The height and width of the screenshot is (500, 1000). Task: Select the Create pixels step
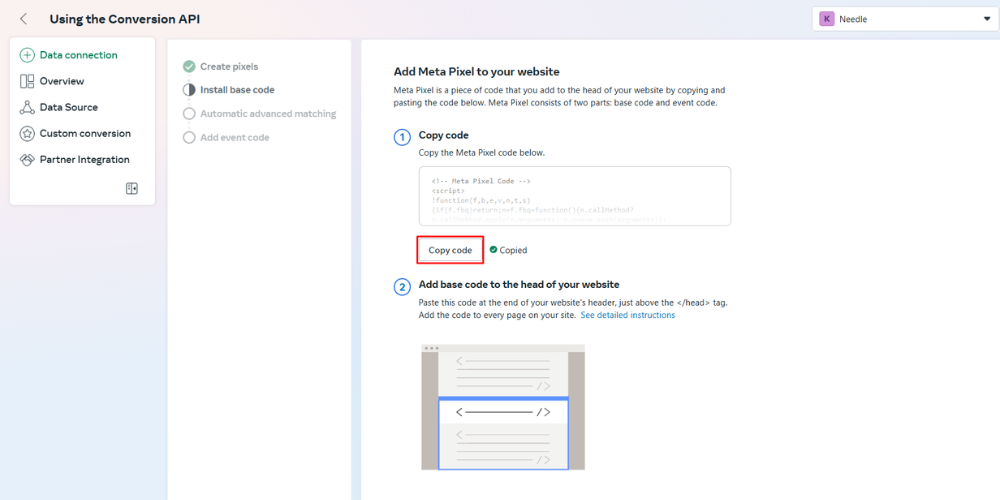[229, 66]
